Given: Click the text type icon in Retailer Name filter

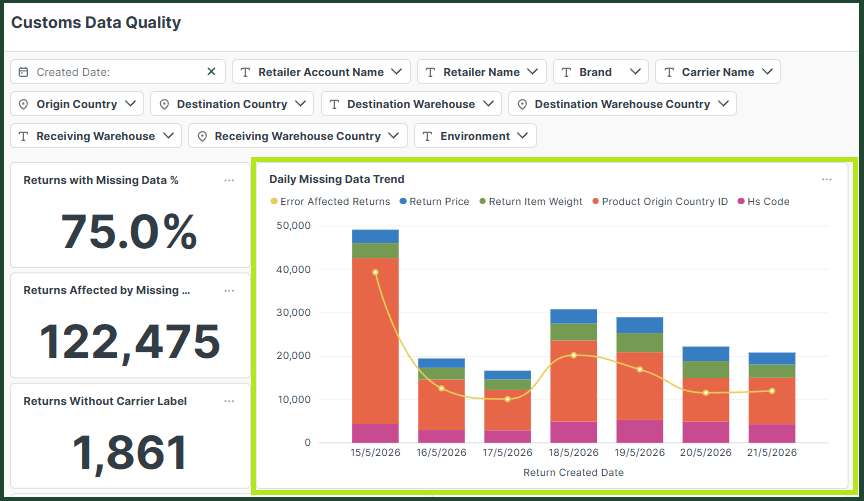Looking at the screenshot, I should coord(431,72).
